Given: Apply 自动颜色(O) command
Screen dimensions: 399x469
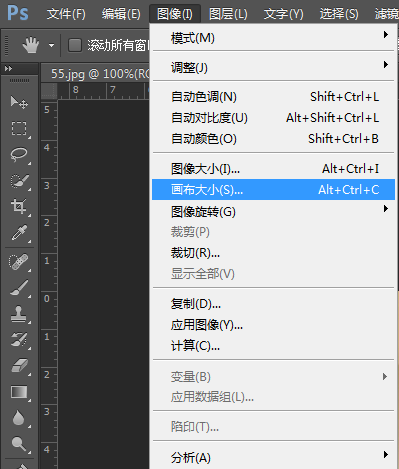Looking at the screenshot, I should [x=273, y=139].
